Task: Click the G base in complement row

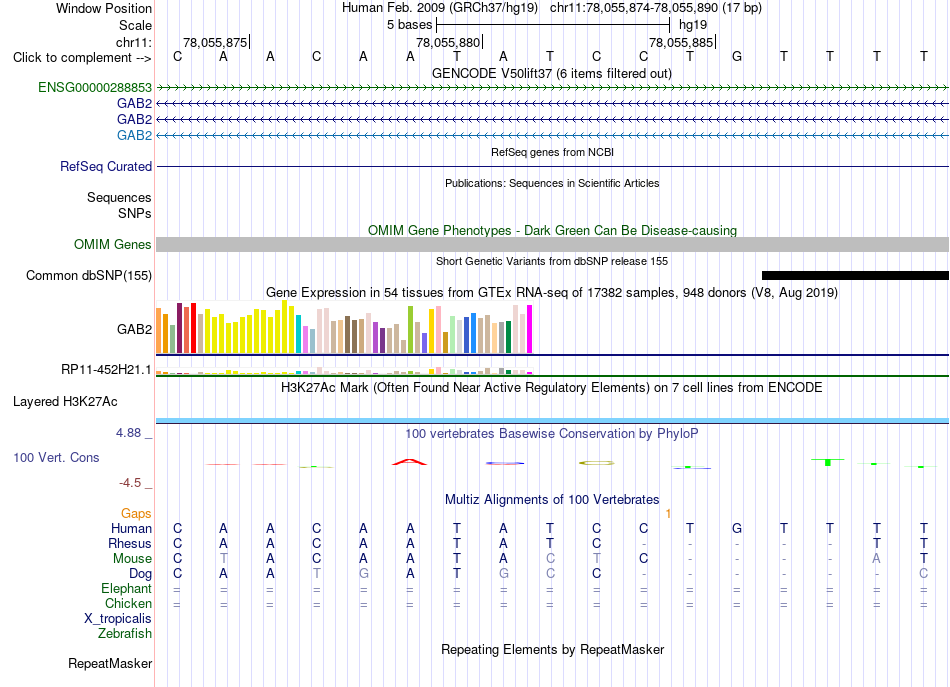Action: 737,56
